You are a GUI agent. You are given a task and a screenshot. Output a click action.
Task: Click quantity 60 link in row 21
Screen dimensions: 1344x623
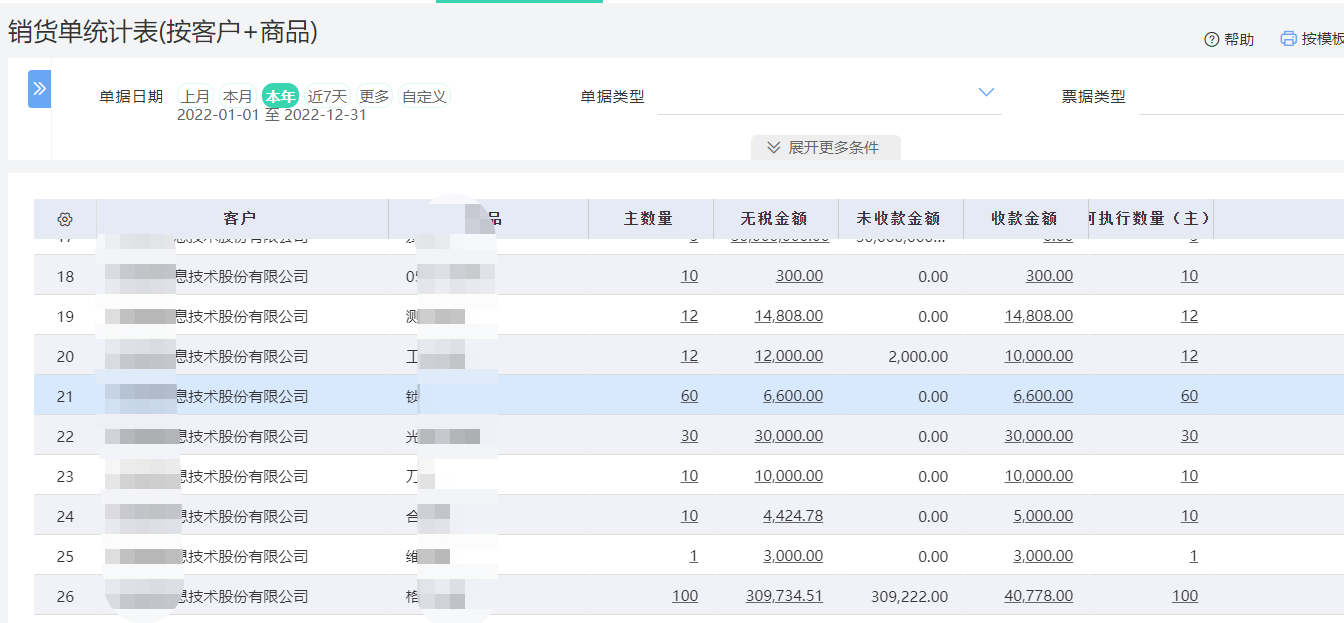pos(689,396)
